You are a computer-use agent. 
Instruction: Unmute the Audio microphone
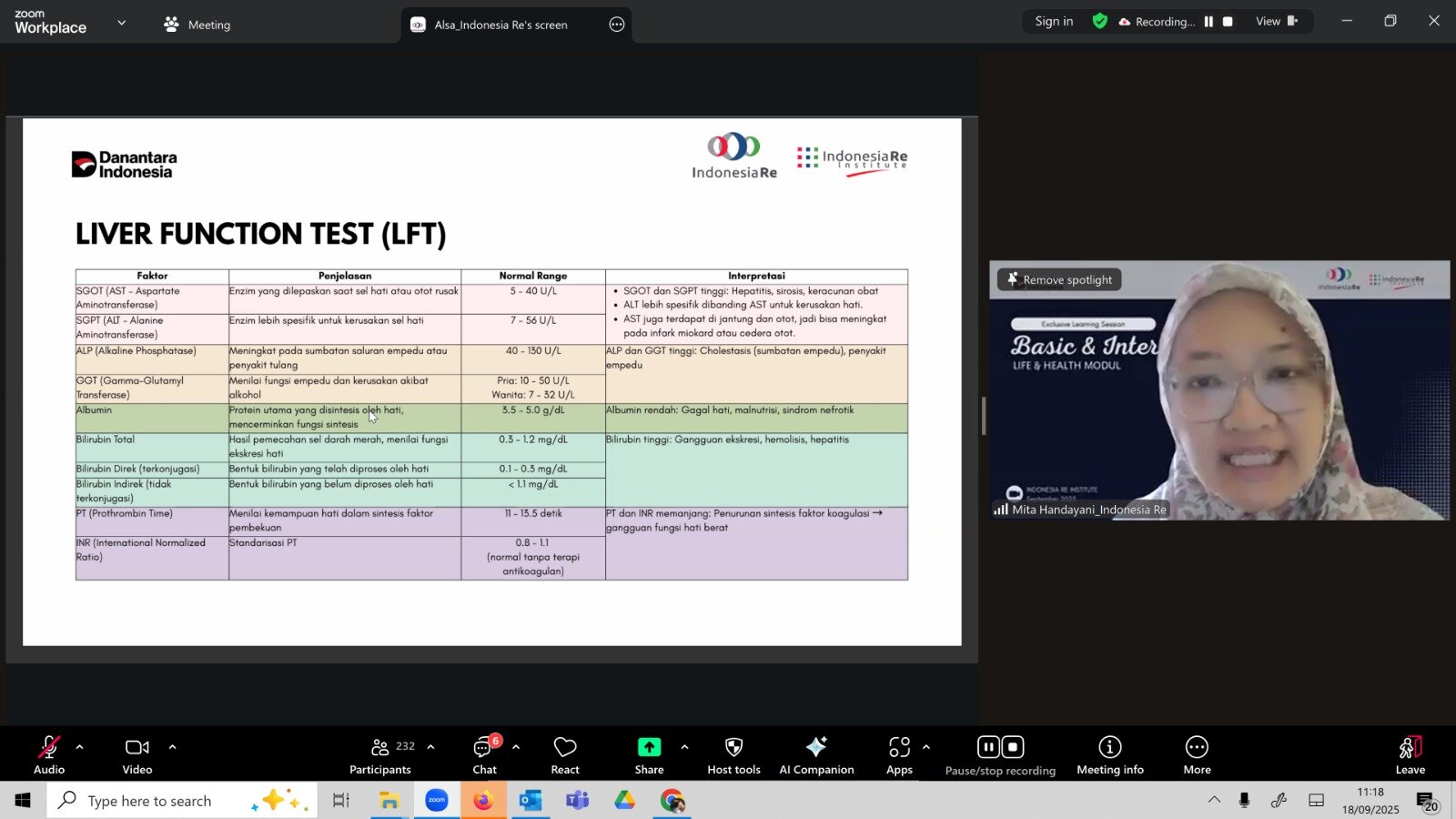(49, 755)
